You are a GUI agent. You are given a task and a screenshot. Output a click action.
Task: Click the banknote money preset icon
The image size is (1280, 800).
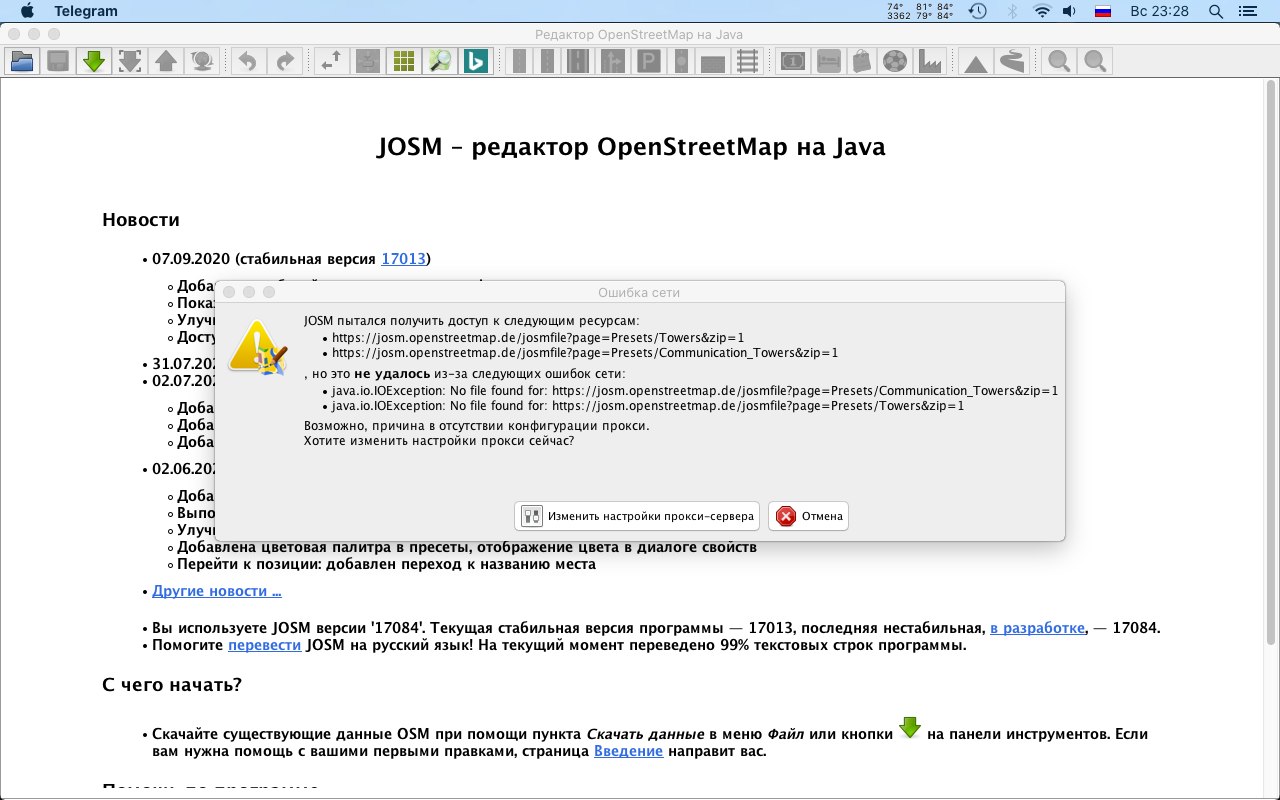point(793,61)
